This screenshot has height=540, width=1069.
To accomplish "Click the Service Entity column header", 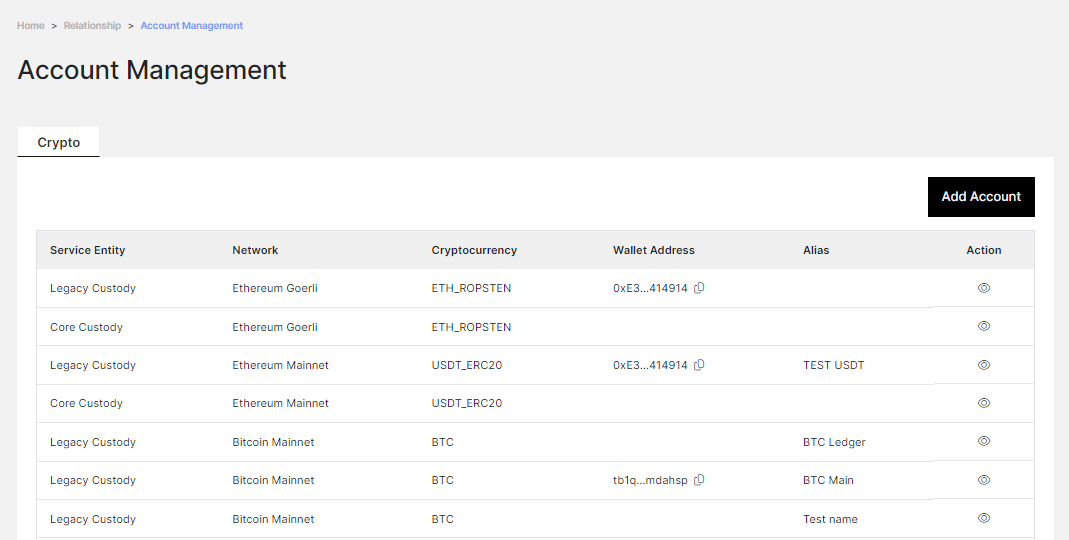I will click(87, 250).
